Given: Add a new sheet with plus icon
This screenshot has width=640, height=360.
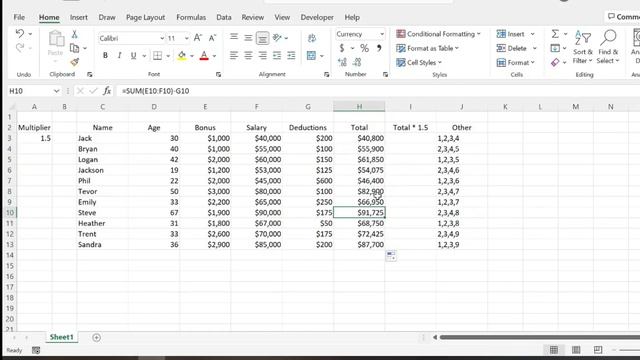Looking at the screenshot, I should [96, 338].
